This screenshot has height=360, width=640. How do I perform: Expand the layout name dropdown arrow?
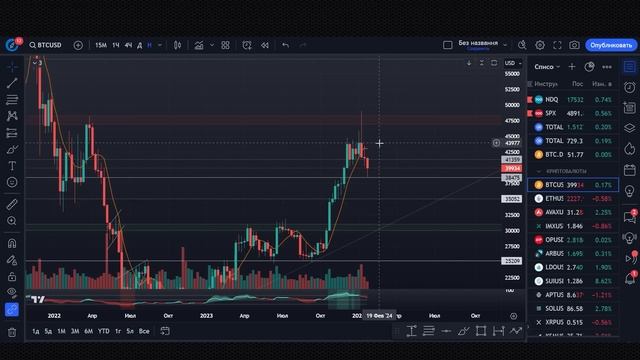click(x=505, y=45)
